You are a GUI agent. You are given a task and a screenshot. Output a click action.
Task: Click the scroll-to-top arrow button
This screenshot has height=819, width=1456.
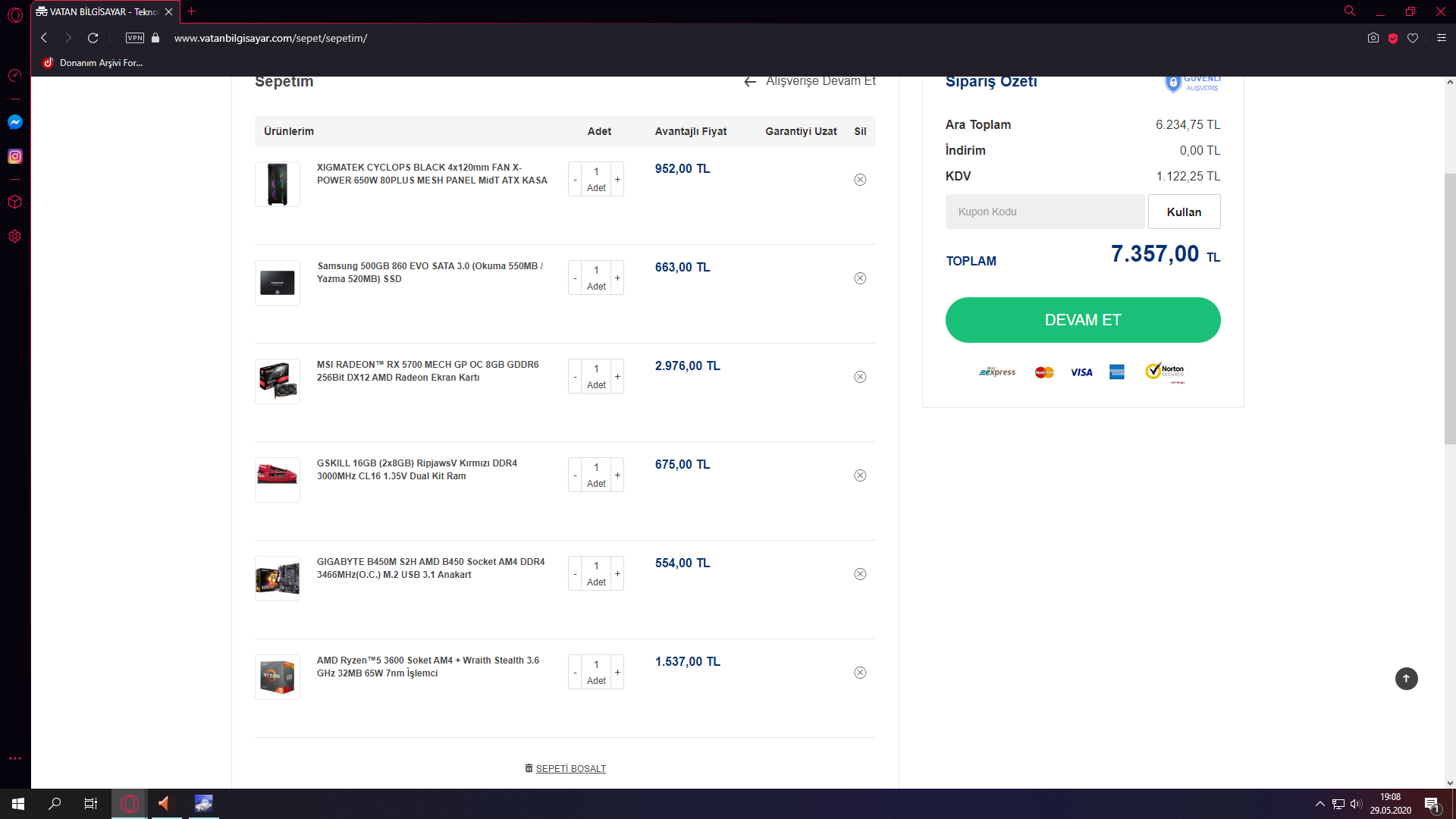(1406, 678)
